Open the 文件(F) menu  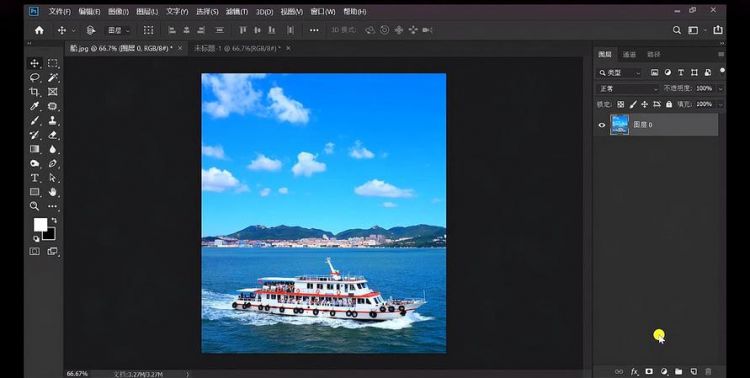click(60, 11)
